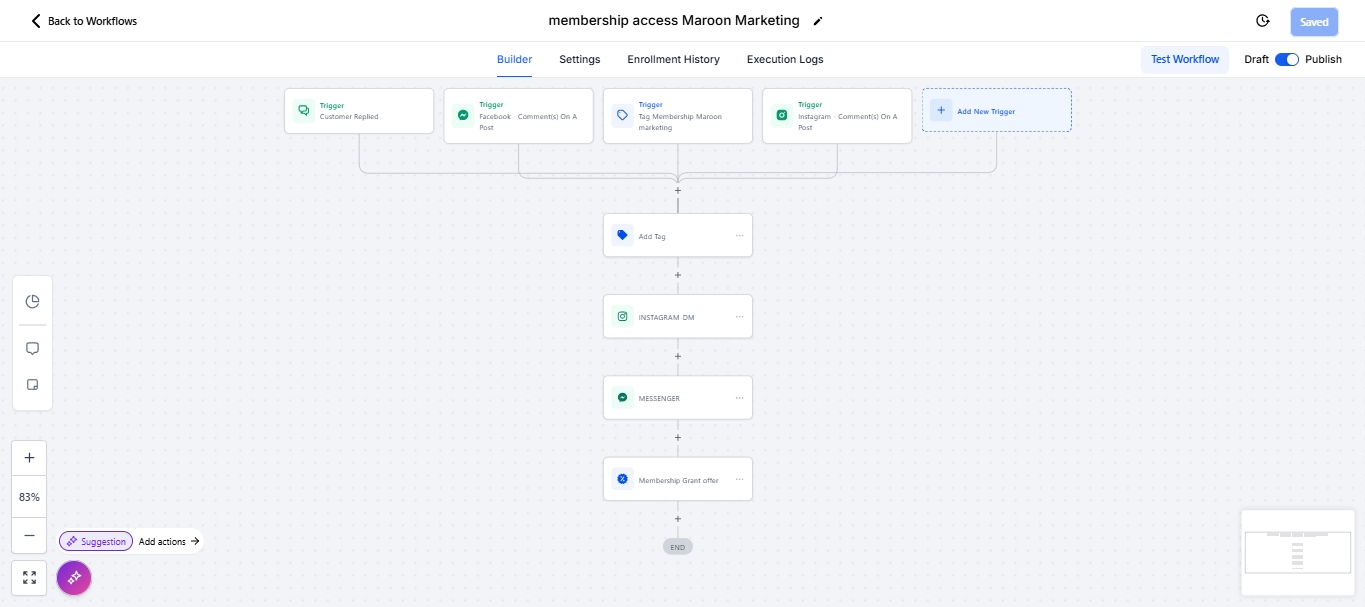Screen dimensions: 1365x607
Task: Zoom out with the minus icon
Action: click(x=29, y=535)
